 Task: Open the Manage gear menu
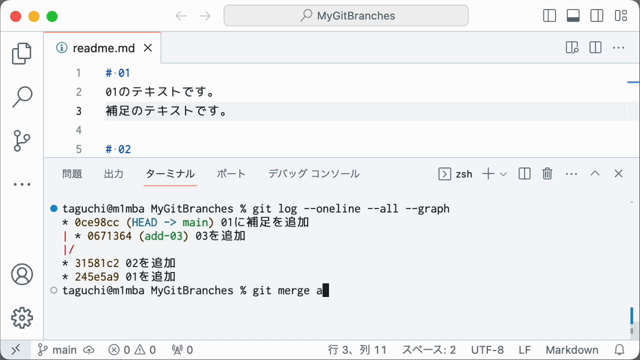(22, 318)
